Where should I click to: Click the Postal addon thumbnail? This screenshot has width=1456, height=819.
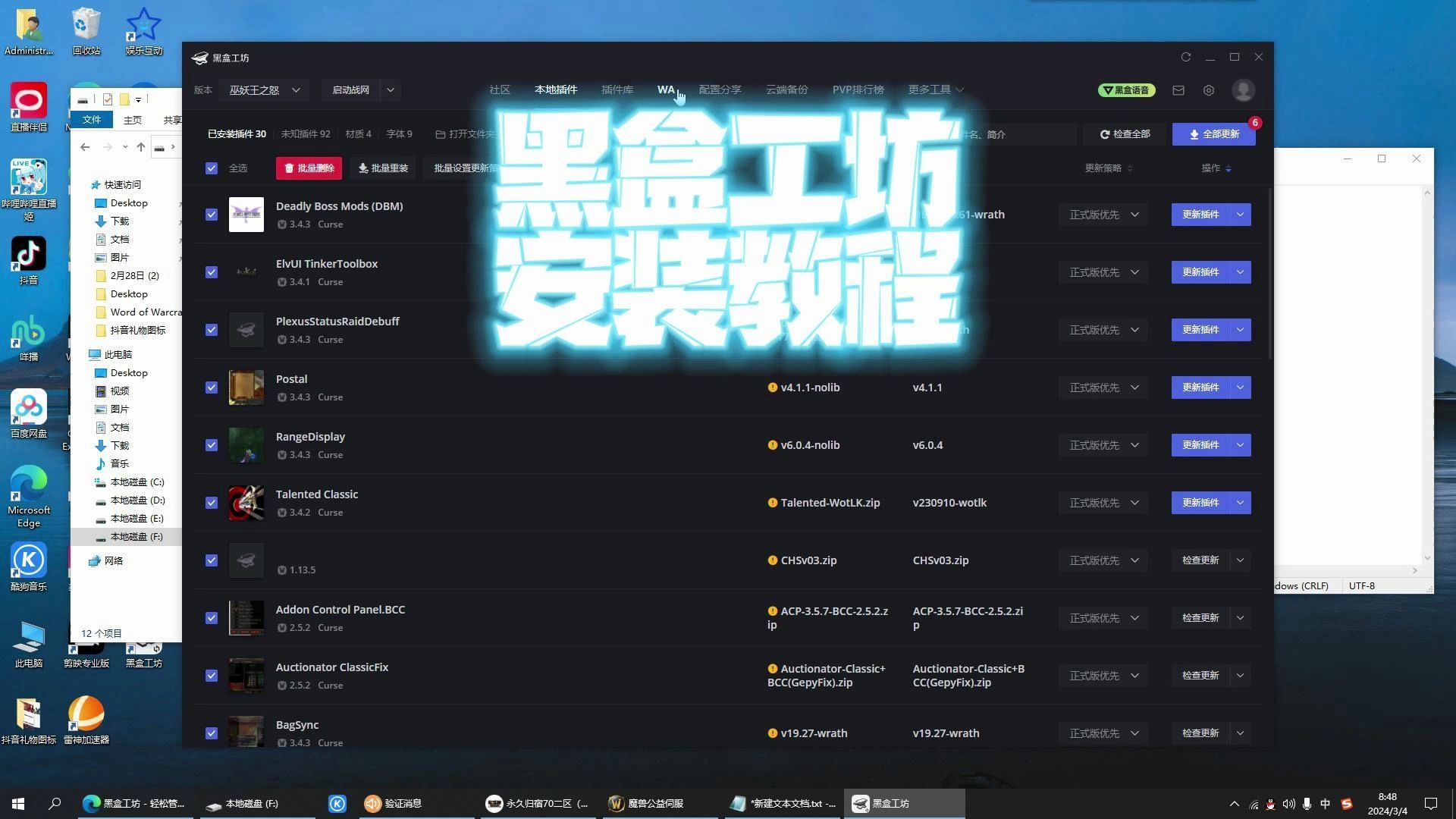(246, 388)
